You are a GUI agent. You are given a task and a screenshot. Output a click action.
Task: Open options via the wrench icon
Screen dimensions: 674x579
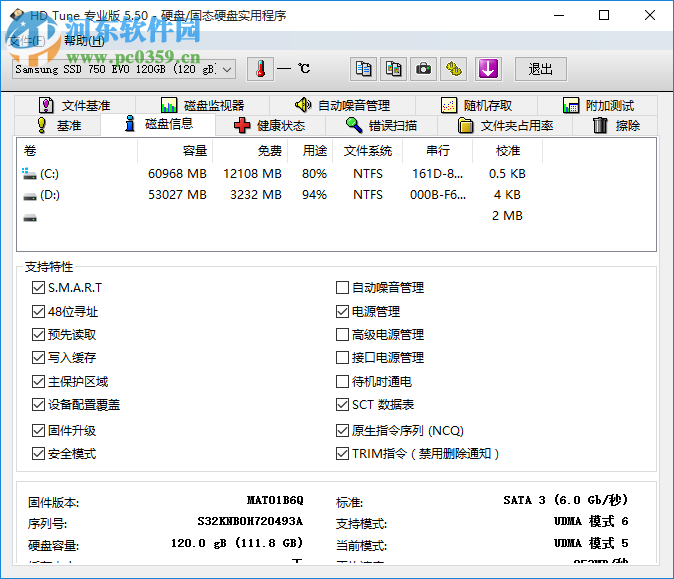coord(454,69)
